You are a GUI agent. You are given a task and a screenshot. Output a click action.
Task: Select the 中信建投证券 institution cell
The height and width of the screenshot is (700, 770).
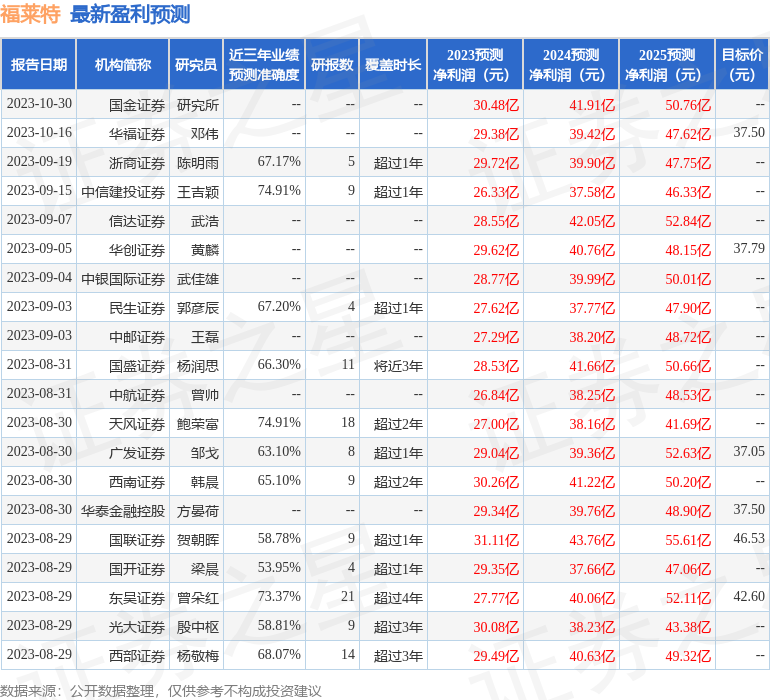(123, 192)
